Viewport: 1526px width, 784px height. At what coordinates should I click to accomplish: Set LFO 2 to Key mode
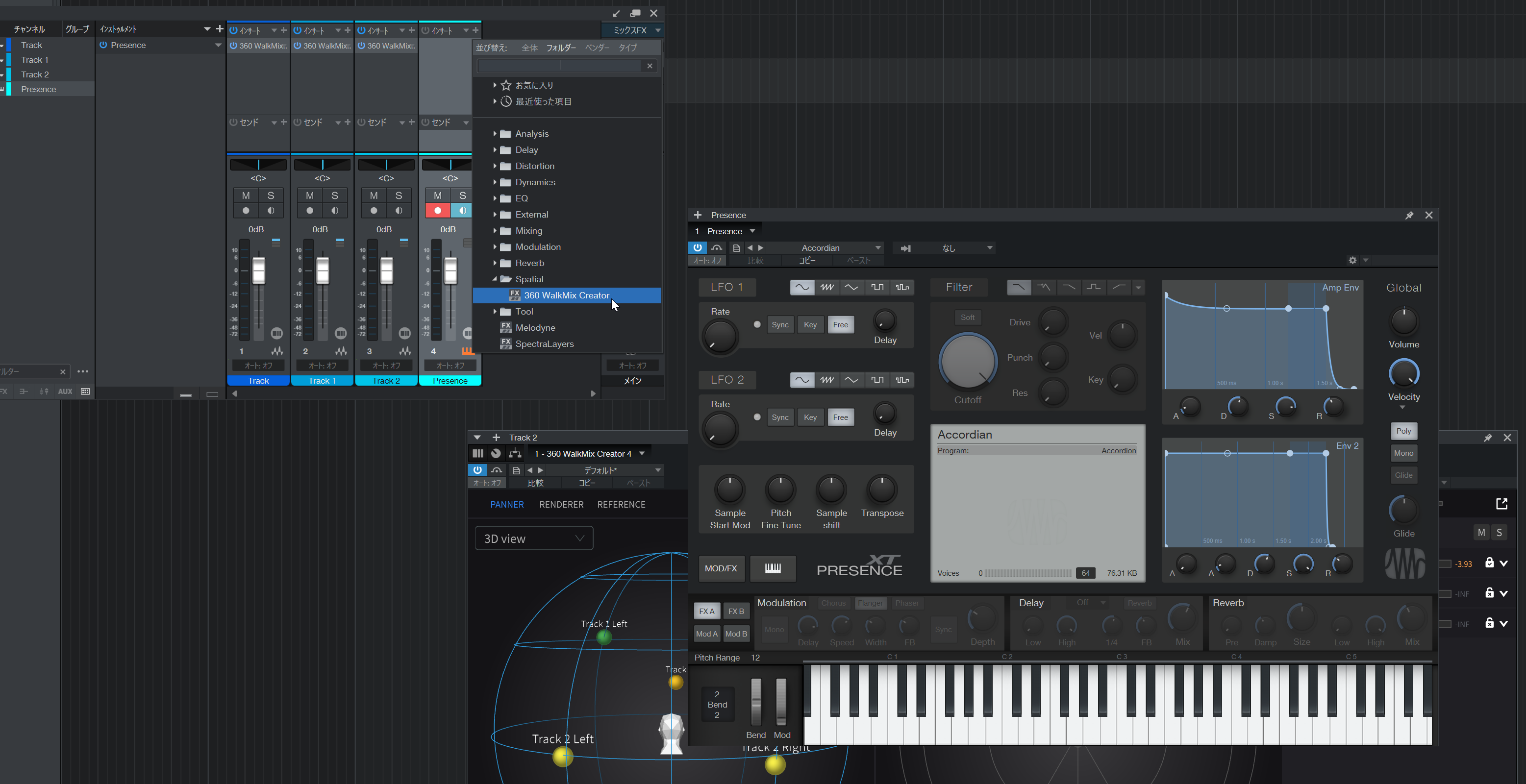tap(810, 417)
